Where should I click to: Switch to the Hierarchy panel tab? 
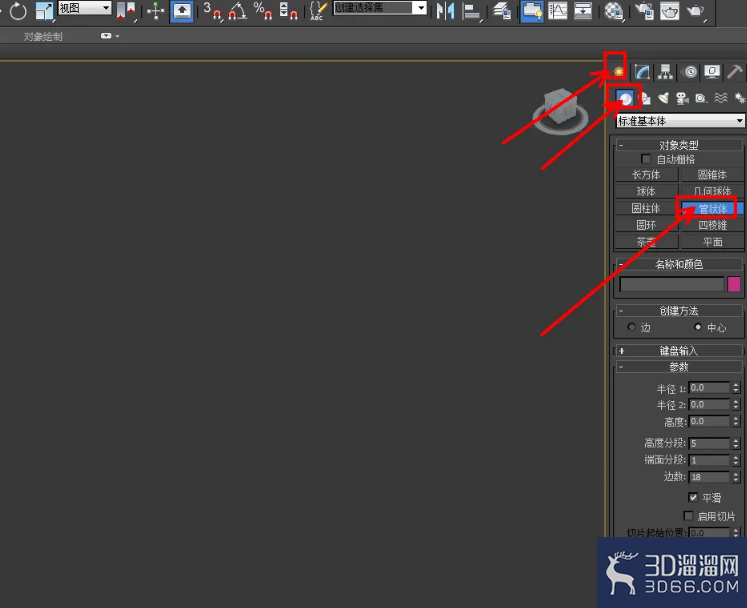tap(665, 72)
